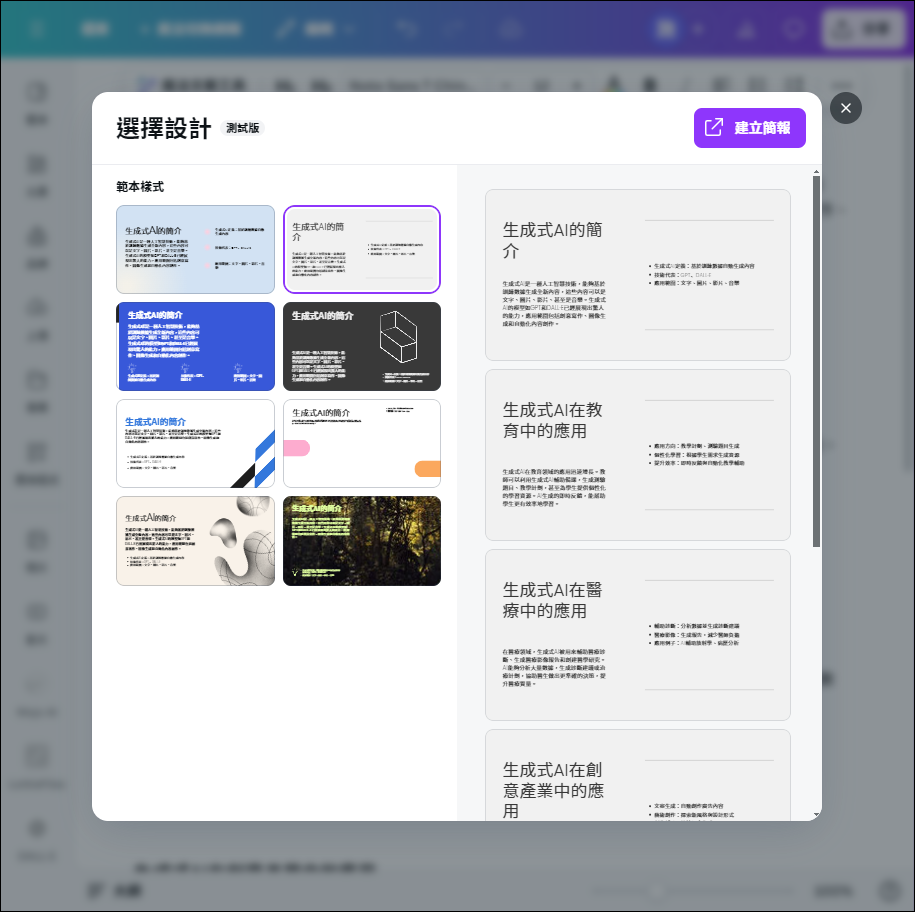Viewport: 915px width, 912px height.
Task: Click the scrollbar up arrow in preview pane
Action: tap(816, 172)
